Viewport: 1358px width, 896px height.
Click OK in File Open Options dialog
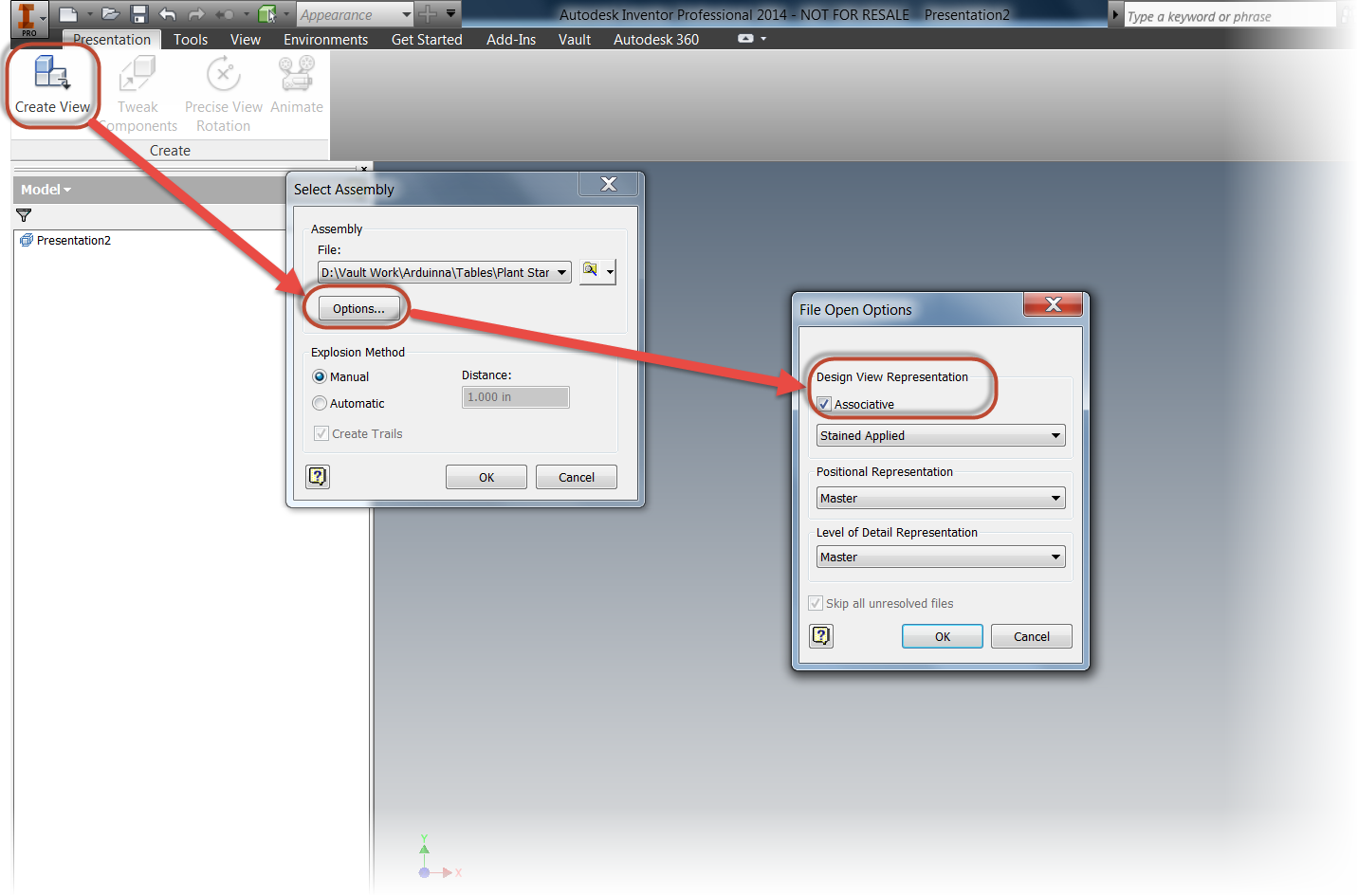click(943, 636)
